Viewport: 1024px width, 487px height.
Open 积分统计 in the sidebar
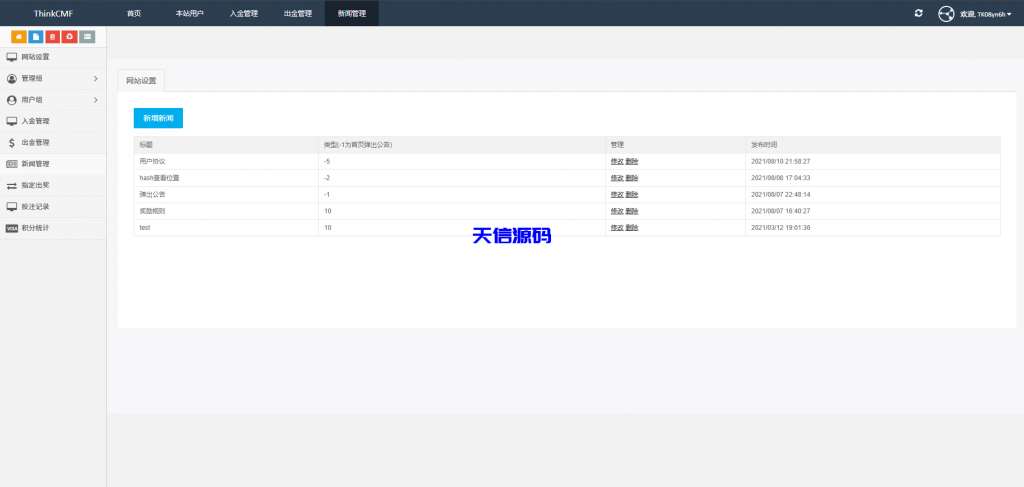pyautogui.click(x=35, y=228)
